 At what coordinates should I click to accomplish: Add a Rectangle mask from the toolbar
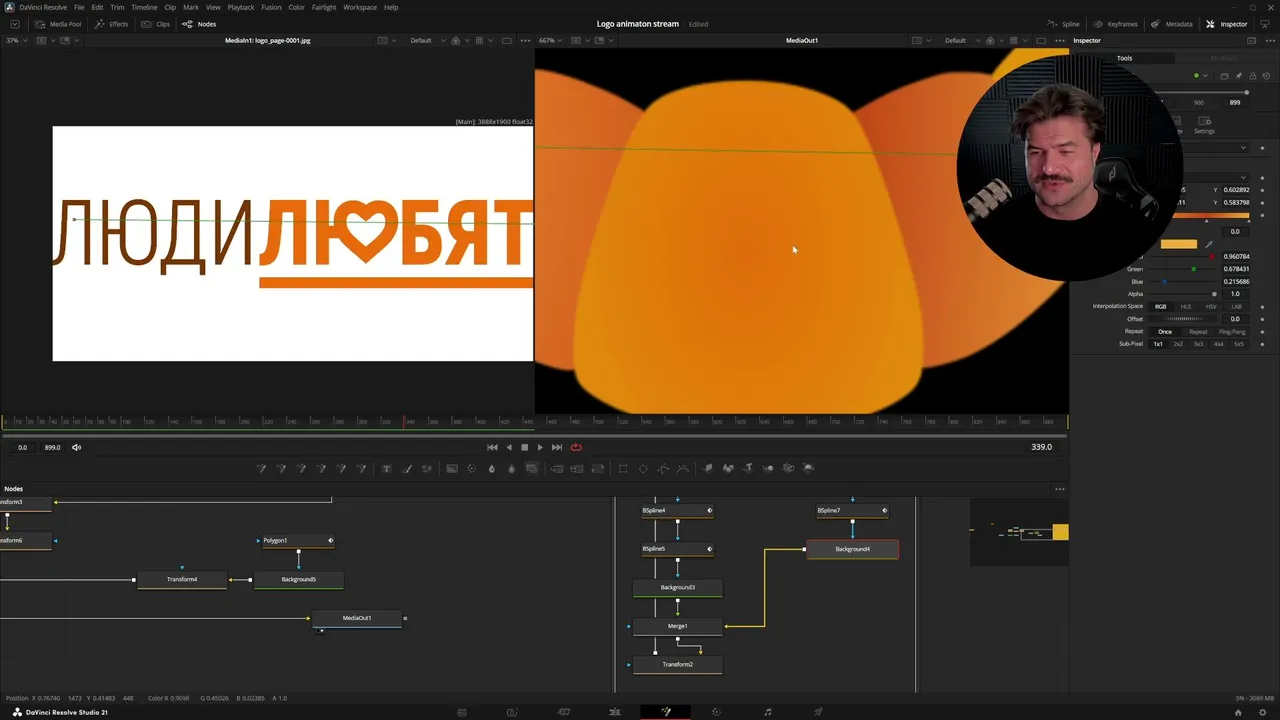[x=623, y=468]
